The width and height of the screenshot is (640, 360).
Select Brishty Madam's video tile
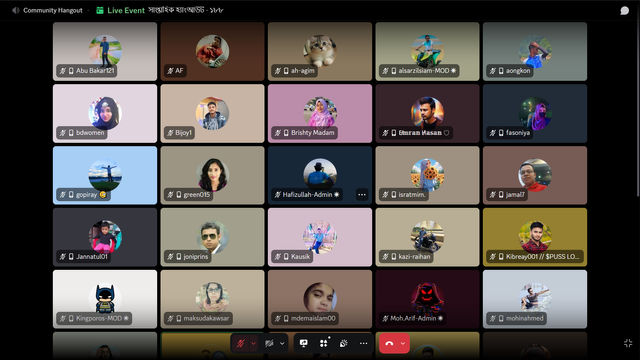[x=320, y=113]
